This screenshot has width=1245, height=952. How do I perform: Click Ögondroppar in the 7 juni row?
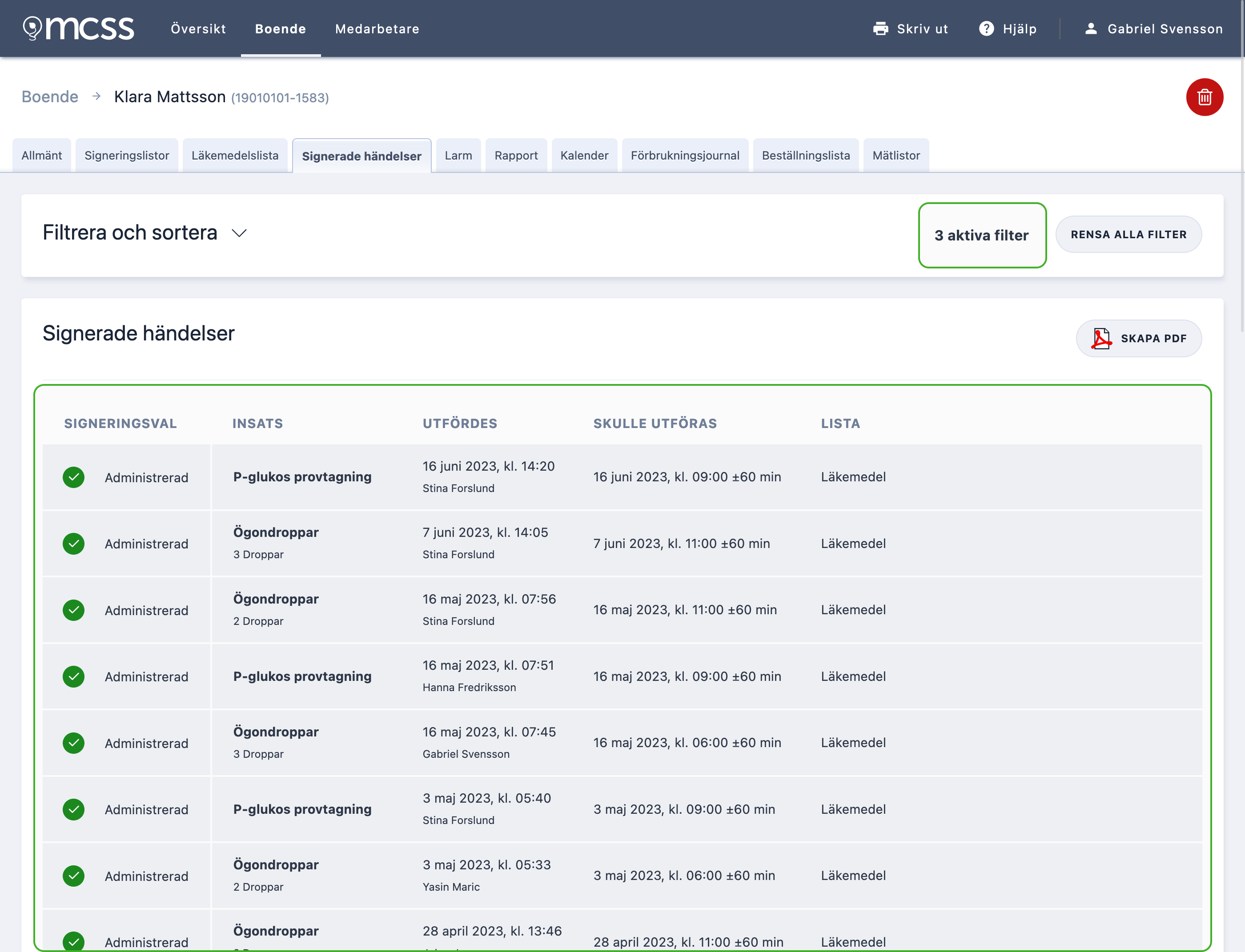(x=276, y=532)
